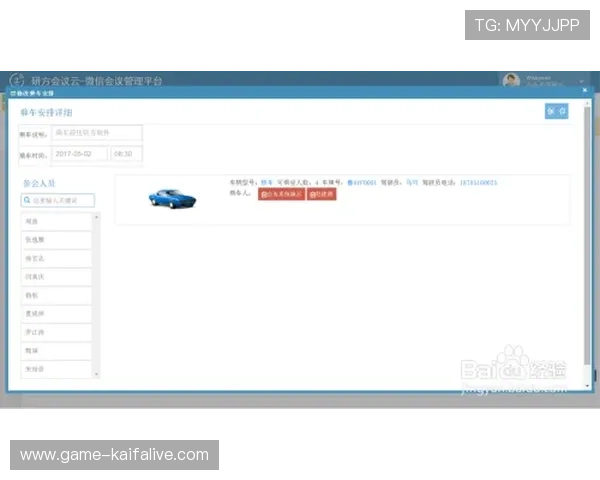Select the last visible attendee in list
Screen dimensions: 600x480
57,370
